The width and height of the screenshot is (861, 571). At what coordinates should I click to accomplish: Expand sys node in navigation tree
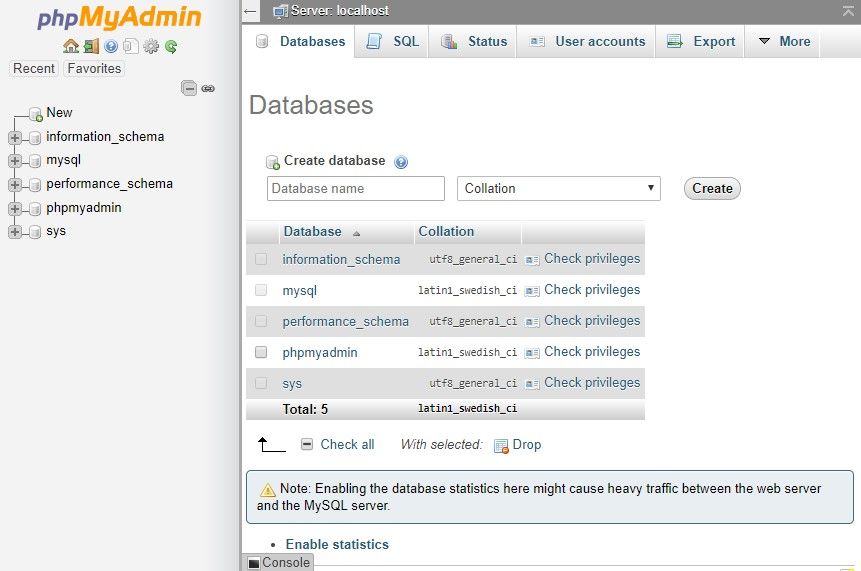point(15,232)
